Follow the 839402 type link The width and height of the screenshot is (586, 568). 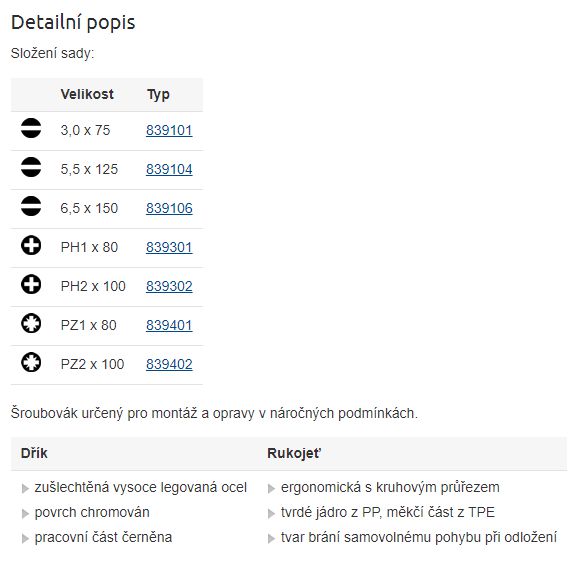[x=169, y=364]
